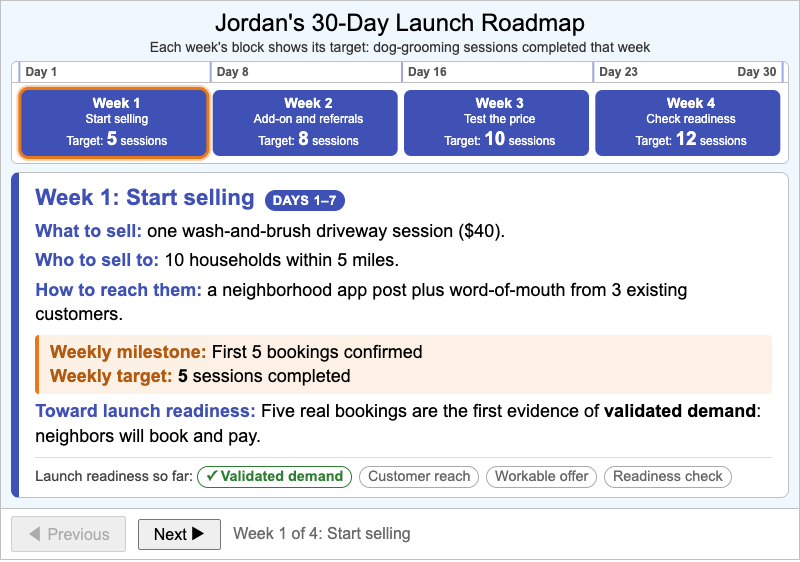Click the status text 'Week 1 of 4: Start selling'

(x=322, y=533)
